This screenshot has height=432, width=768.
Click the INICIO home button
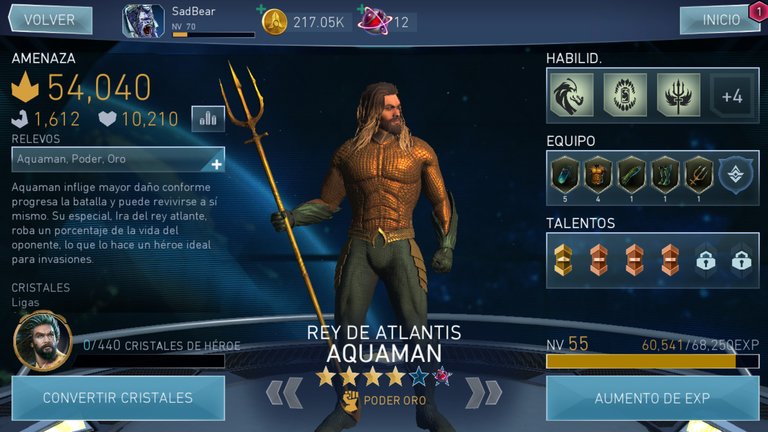tap(720, 20)
